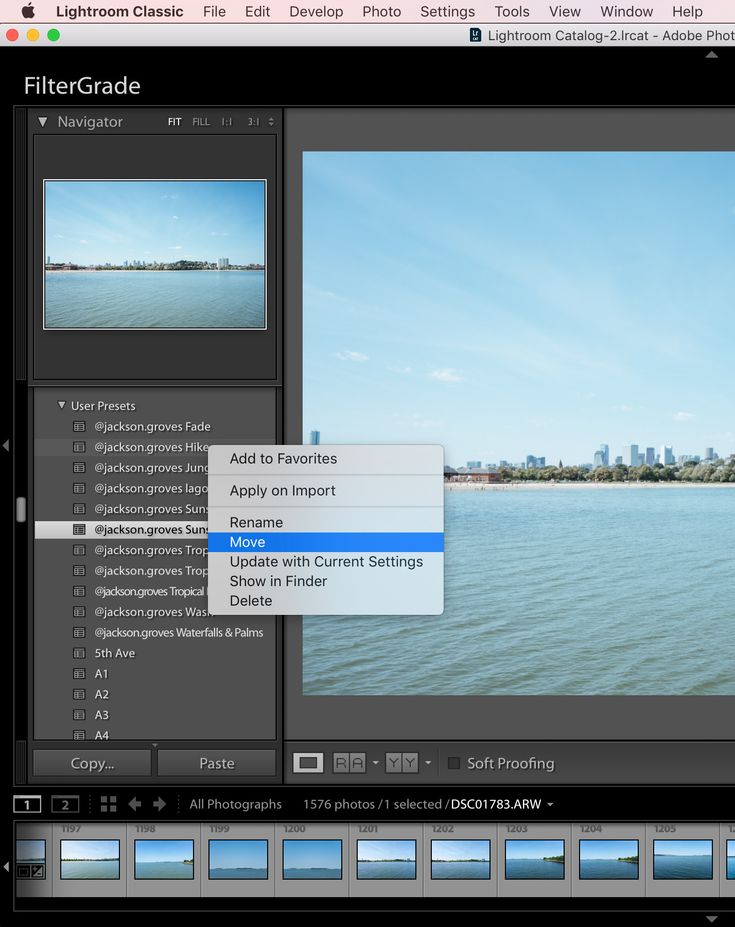
Task: Select second window display button 2
Action: [x=65, y=805]
